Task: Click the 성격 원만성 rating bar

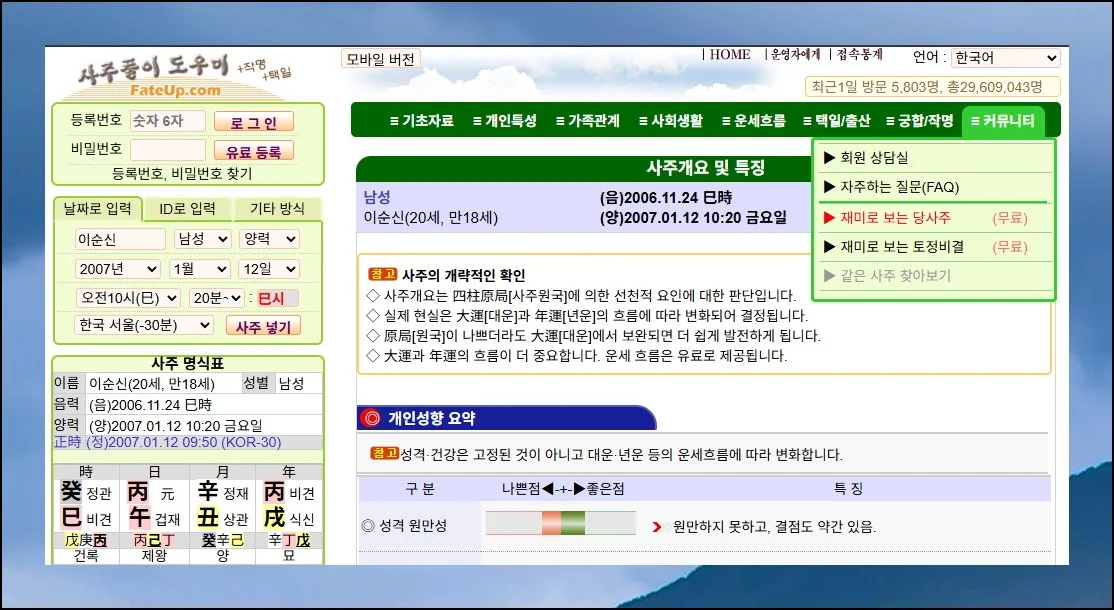Action: click(x=560, y=524)
